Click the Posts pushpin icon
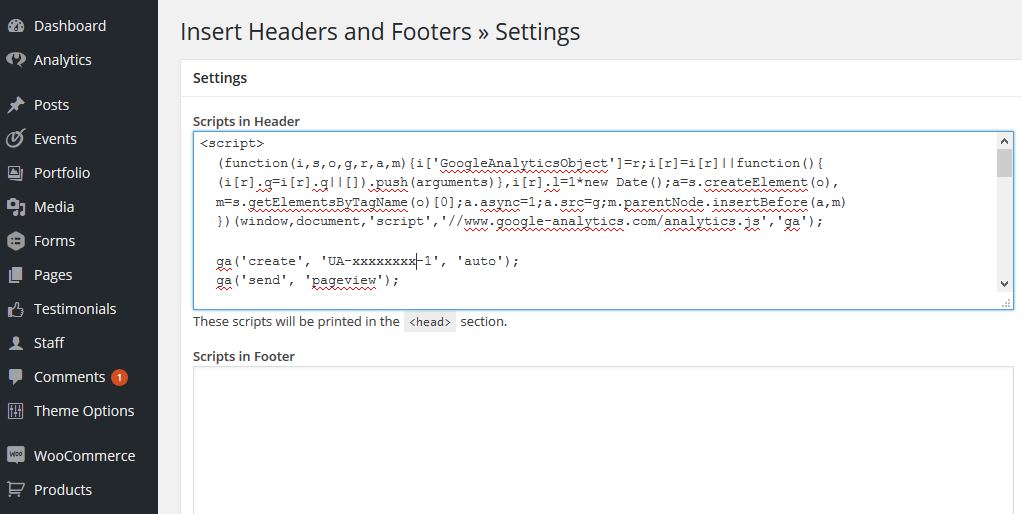The image size is (1022, 514). [16, 105]
